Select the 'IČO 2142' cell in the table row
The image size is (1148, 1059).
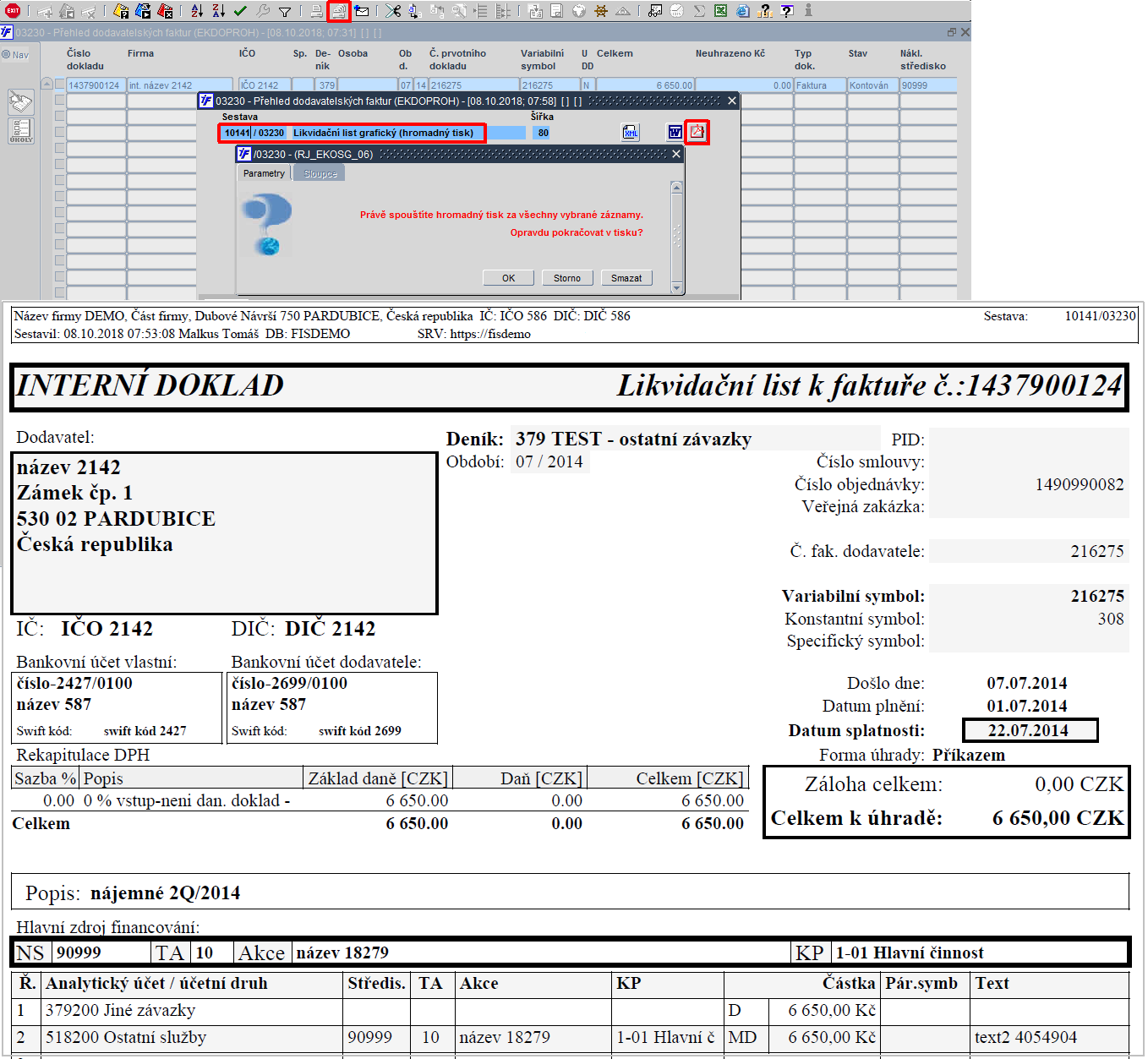[x=264, y=85]
